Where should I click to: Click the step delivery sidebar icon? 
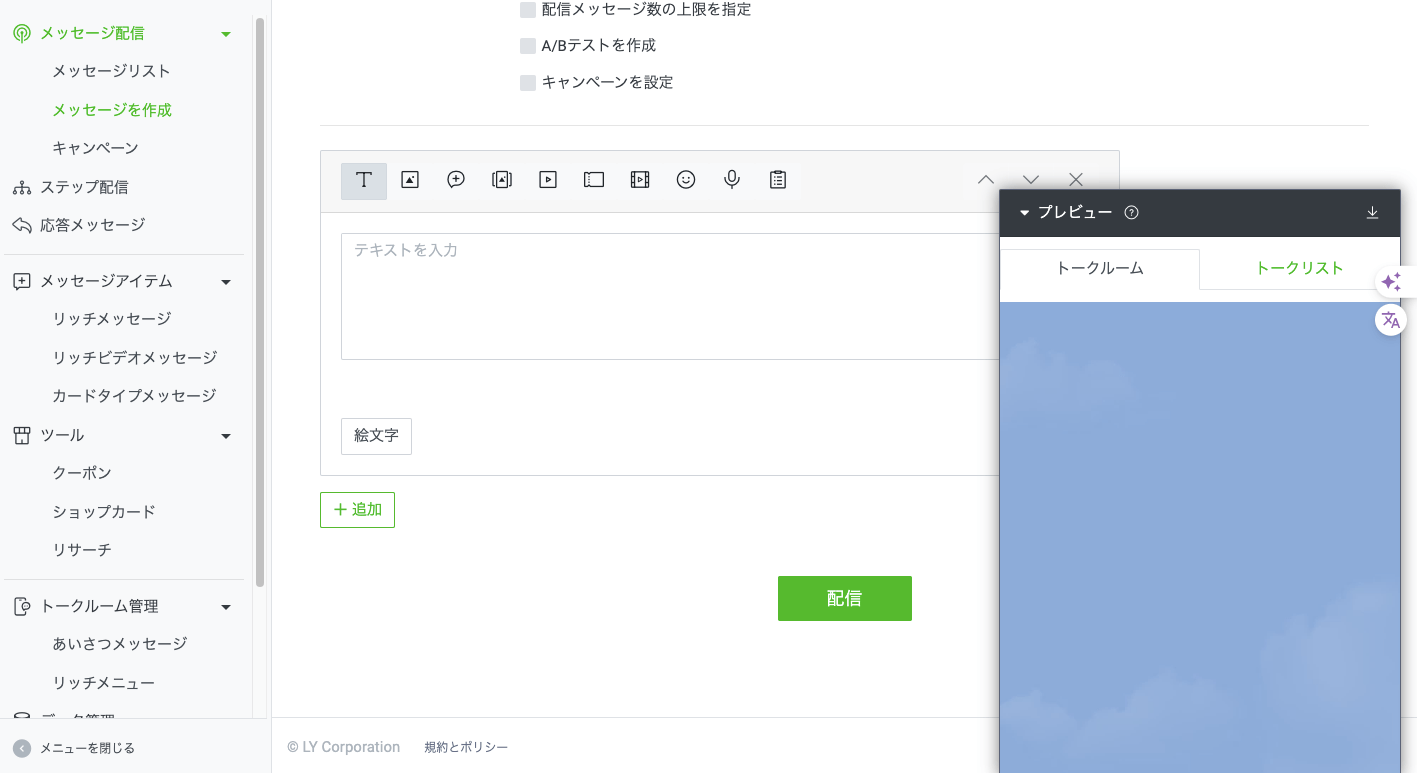pos(22,187)
